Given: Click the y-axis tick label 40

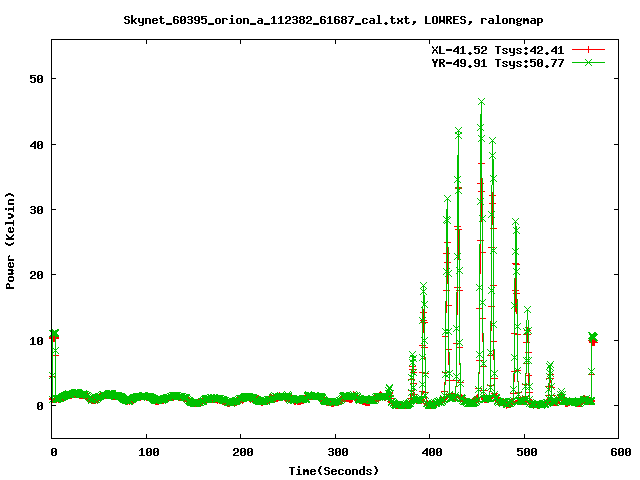Looking at the screenshot, I should pos(36,144).
